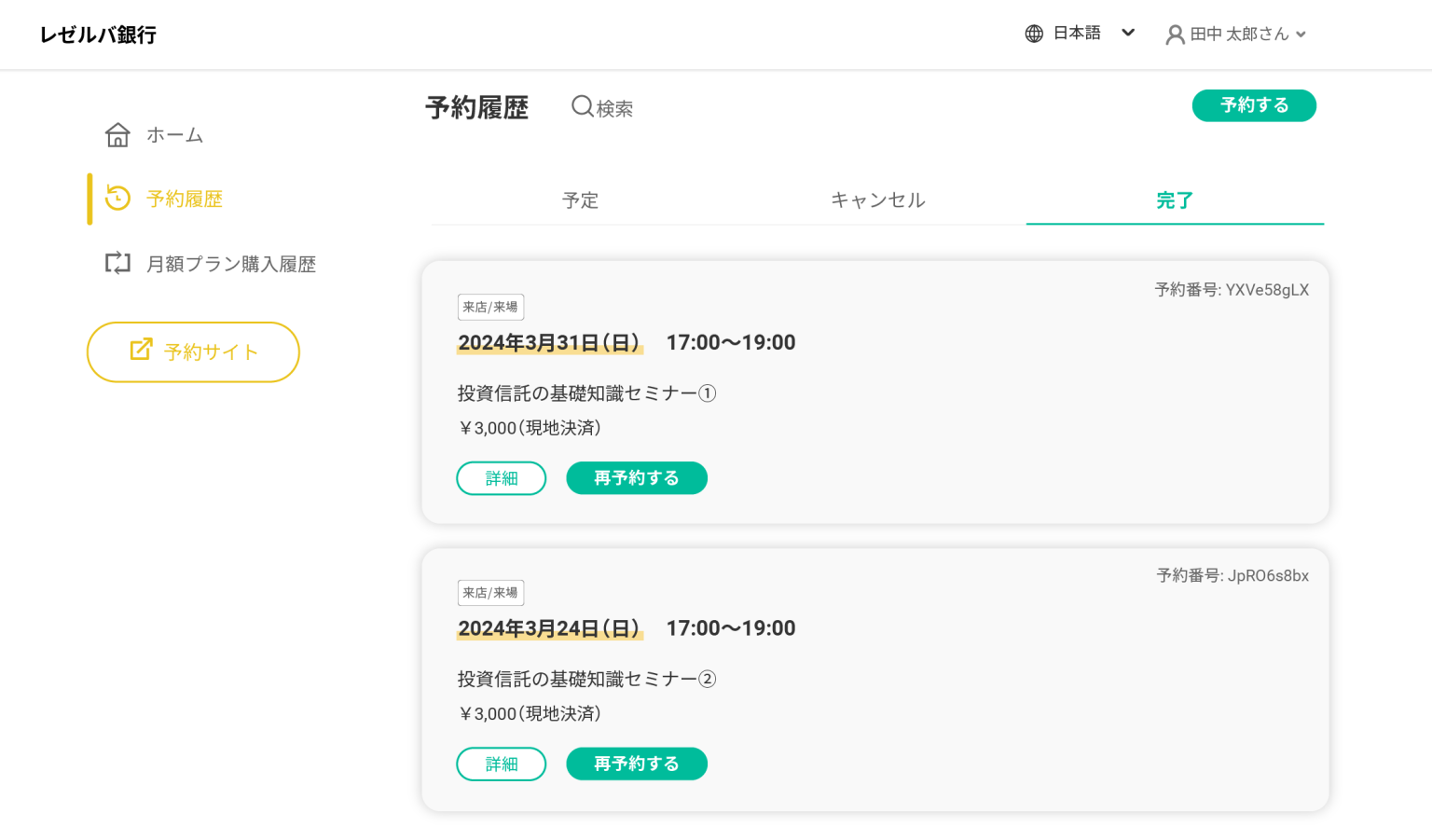This screenshot has height=840, width=1432.
Task: Switch to the 予定 tab
Action: pyautogui.click(x=580, y=200)
